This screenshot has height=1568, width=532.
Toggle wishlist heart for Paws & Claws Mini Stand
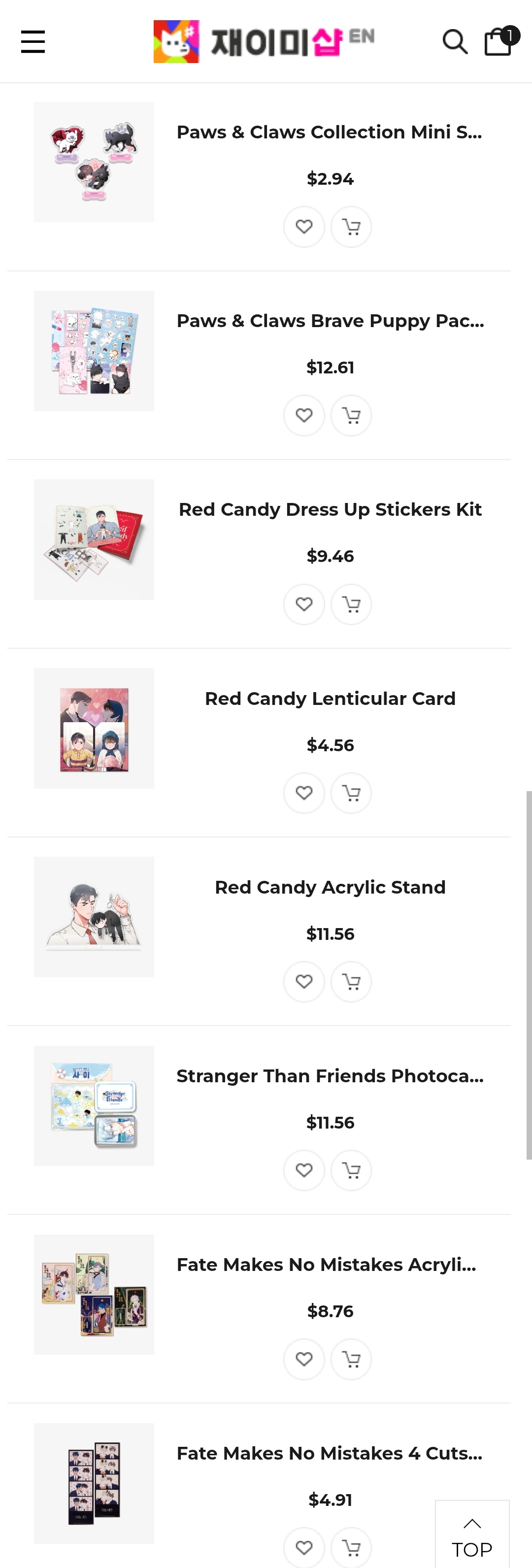click(304, 227)
